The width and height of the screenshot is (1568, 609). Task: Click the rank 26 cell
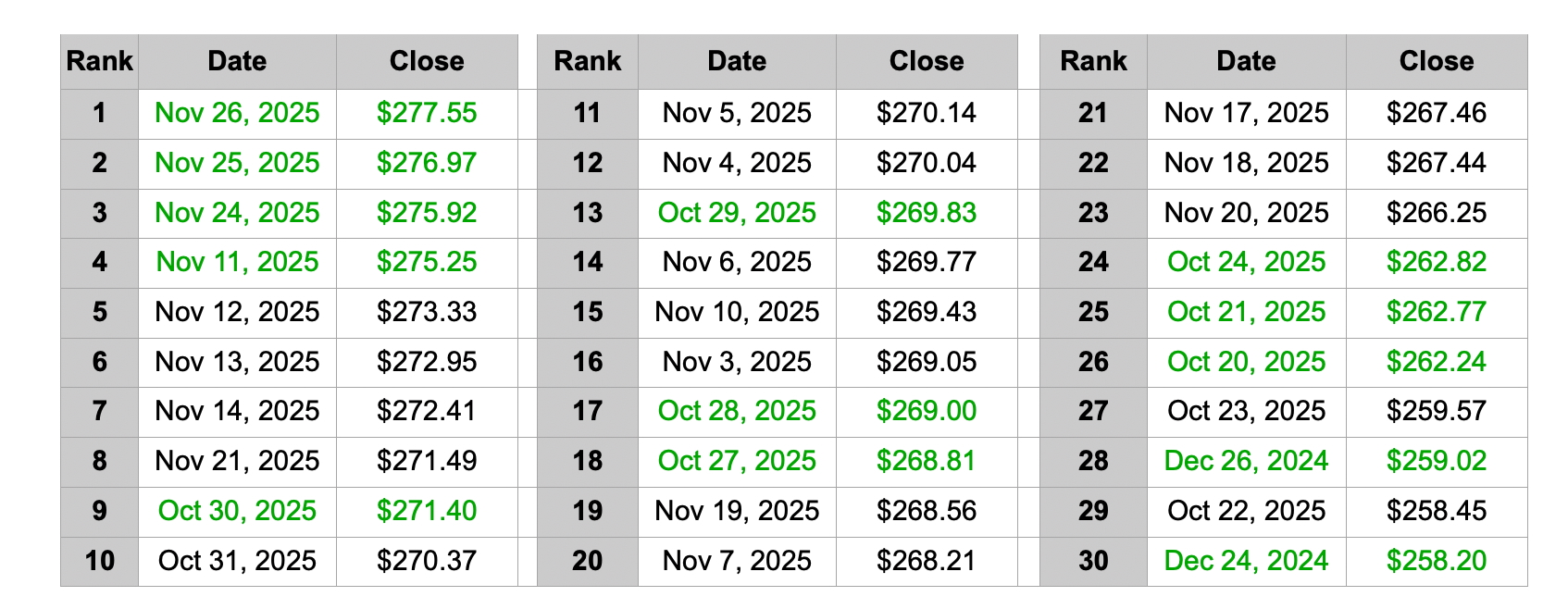[1093, 362]
